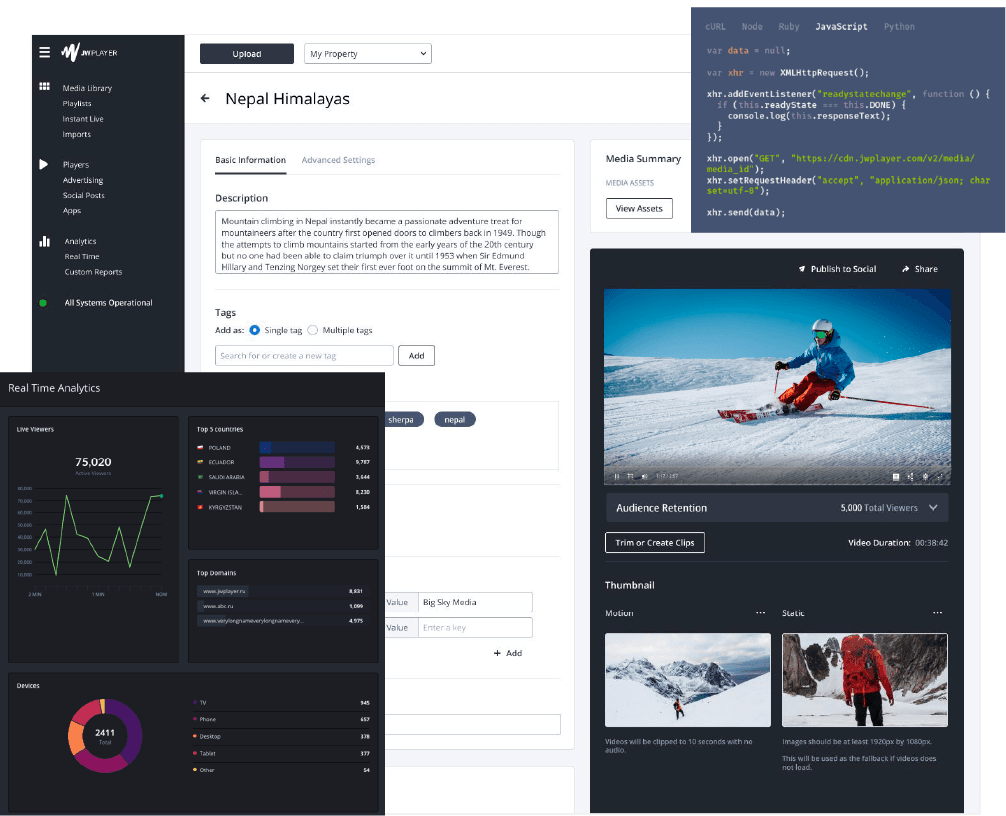The image size is (1006, 816).
Task: Open the hamburger menu in sidebar
Action: point(44,53)
